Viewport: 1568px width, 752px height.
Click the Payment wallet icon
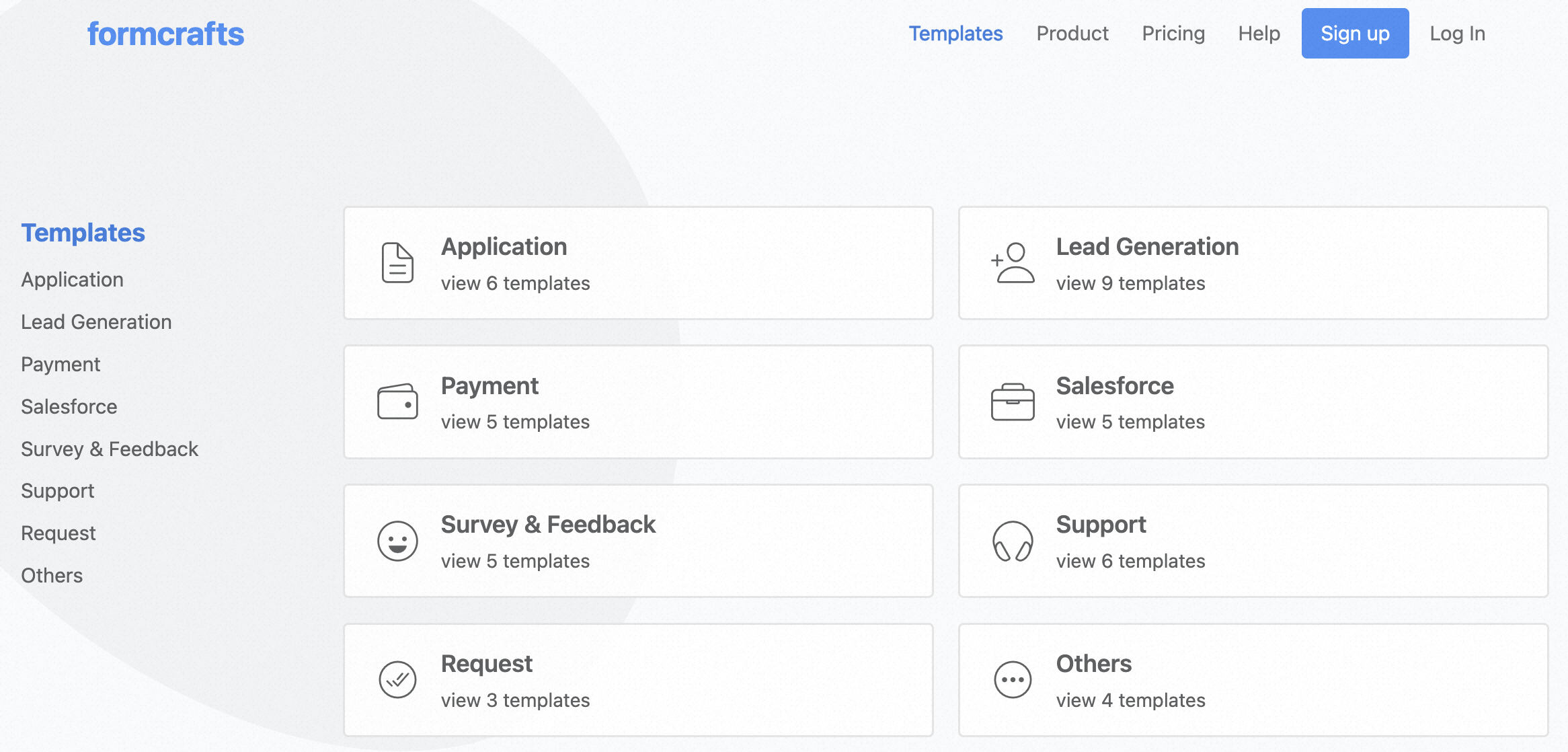click(x=397, y=402)
